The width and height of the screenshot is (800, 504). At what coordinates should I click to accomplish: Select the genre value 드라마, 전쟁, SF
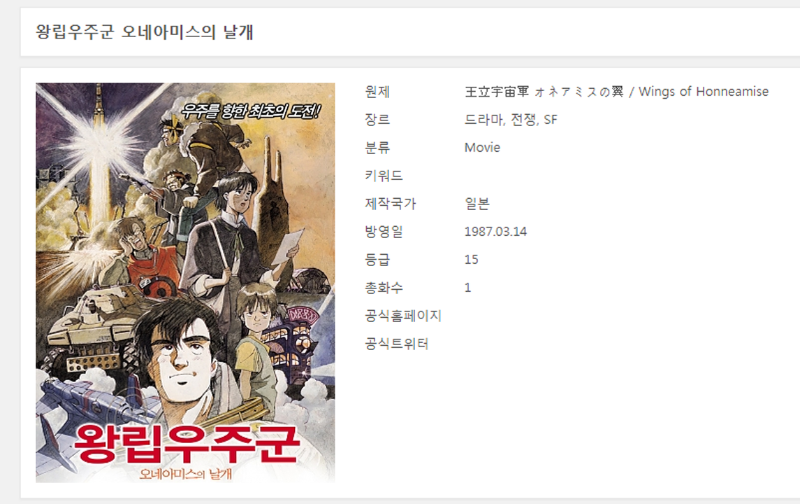coord(511,120)
